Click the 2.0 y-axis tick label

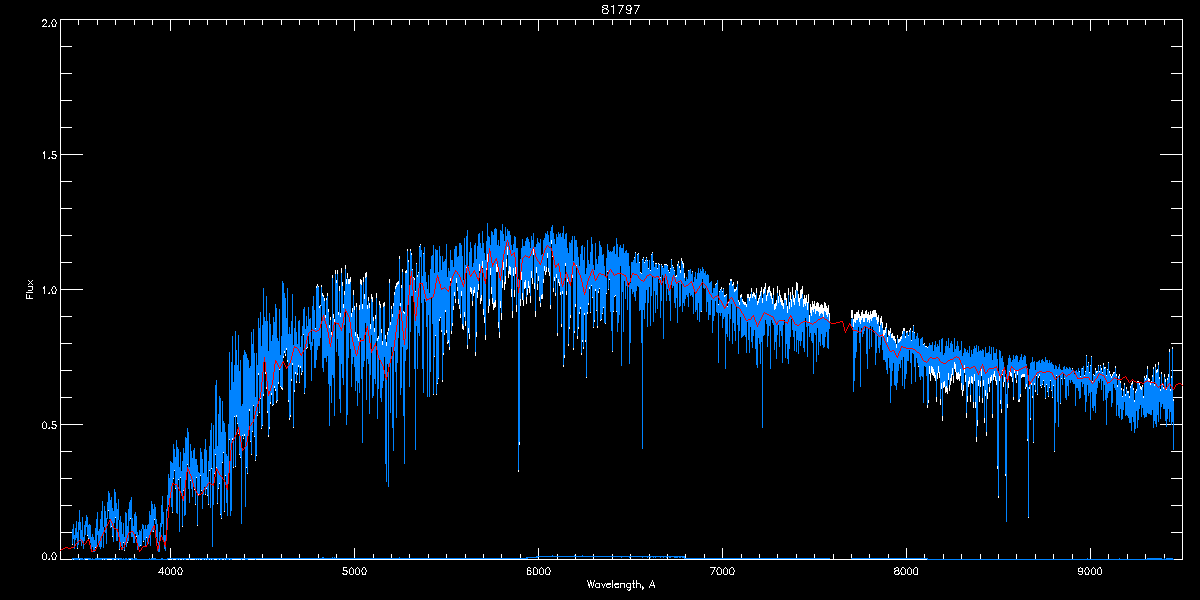click(48, 22)
